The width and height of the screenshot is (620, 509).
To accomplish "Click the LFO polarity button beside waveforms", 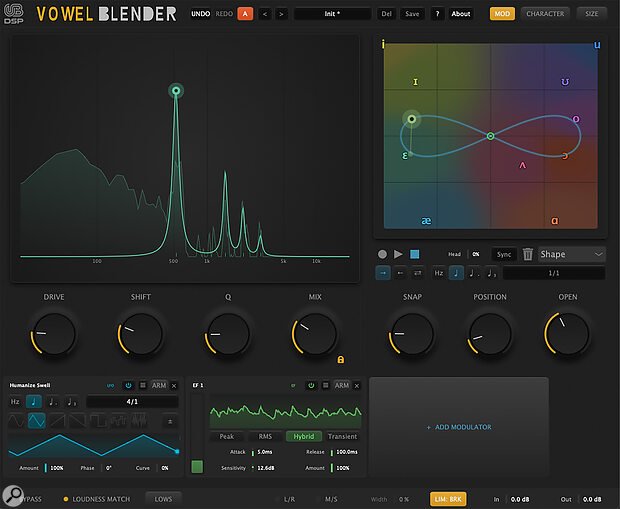I will [x=170, y=422].
